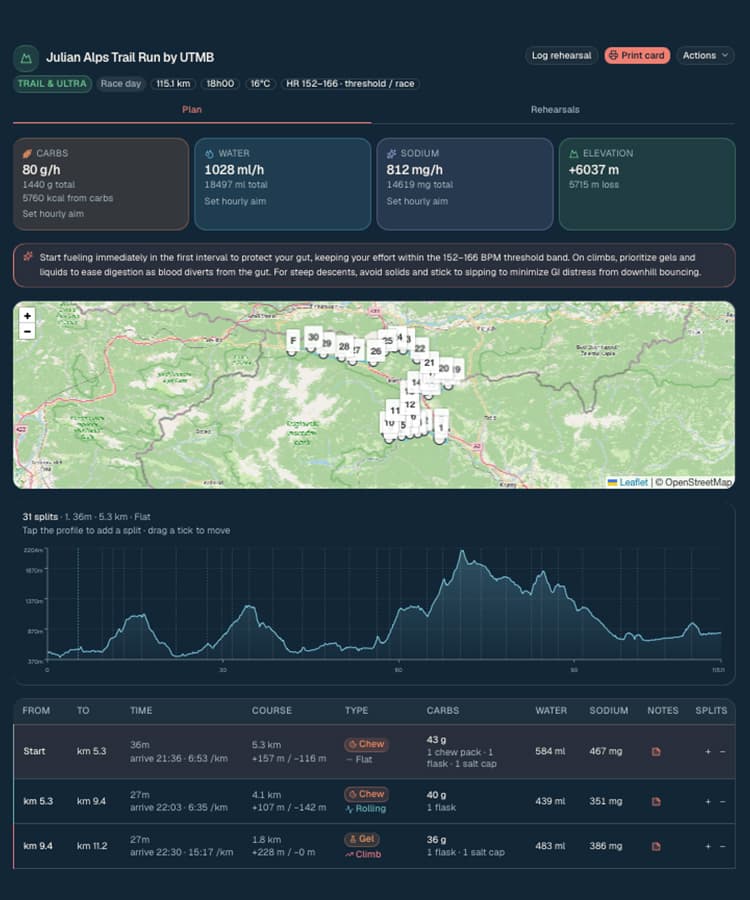
Task: Click the elevation profile peak to add split
Action: click(463, 553)
